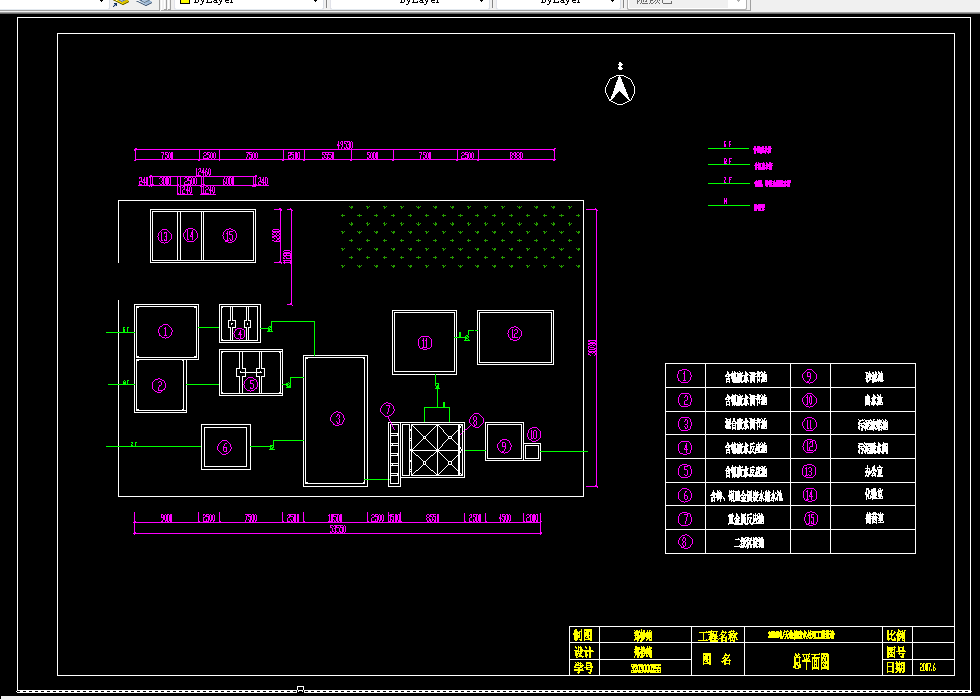
Task: Click the 设计 title block label
Action: (x=582, y=652)
